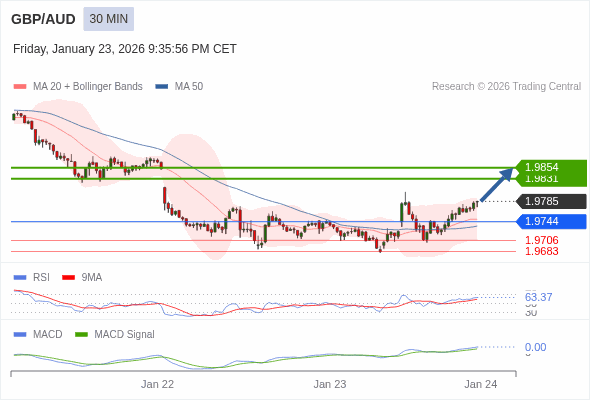Click the GBP/AUD pair title
590x400 pixels.
(43, 19)
